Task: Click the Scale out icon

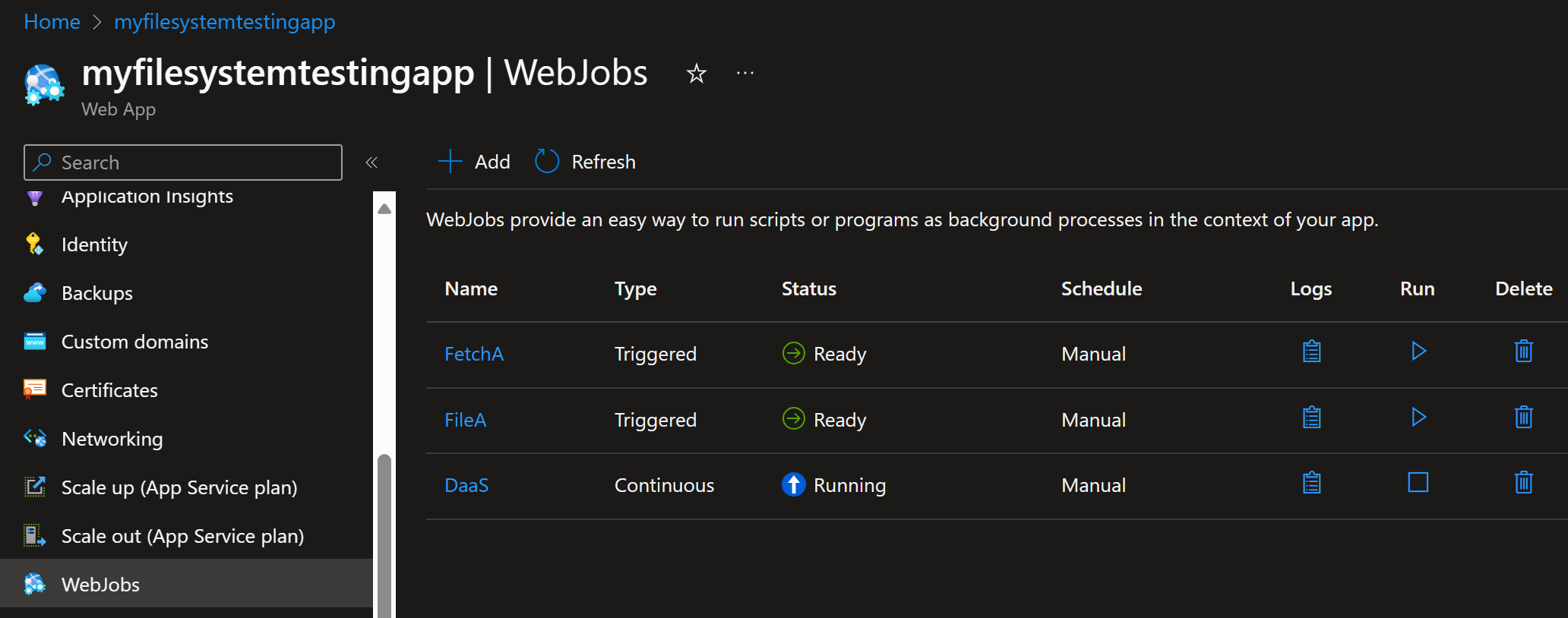Action: 35,535
